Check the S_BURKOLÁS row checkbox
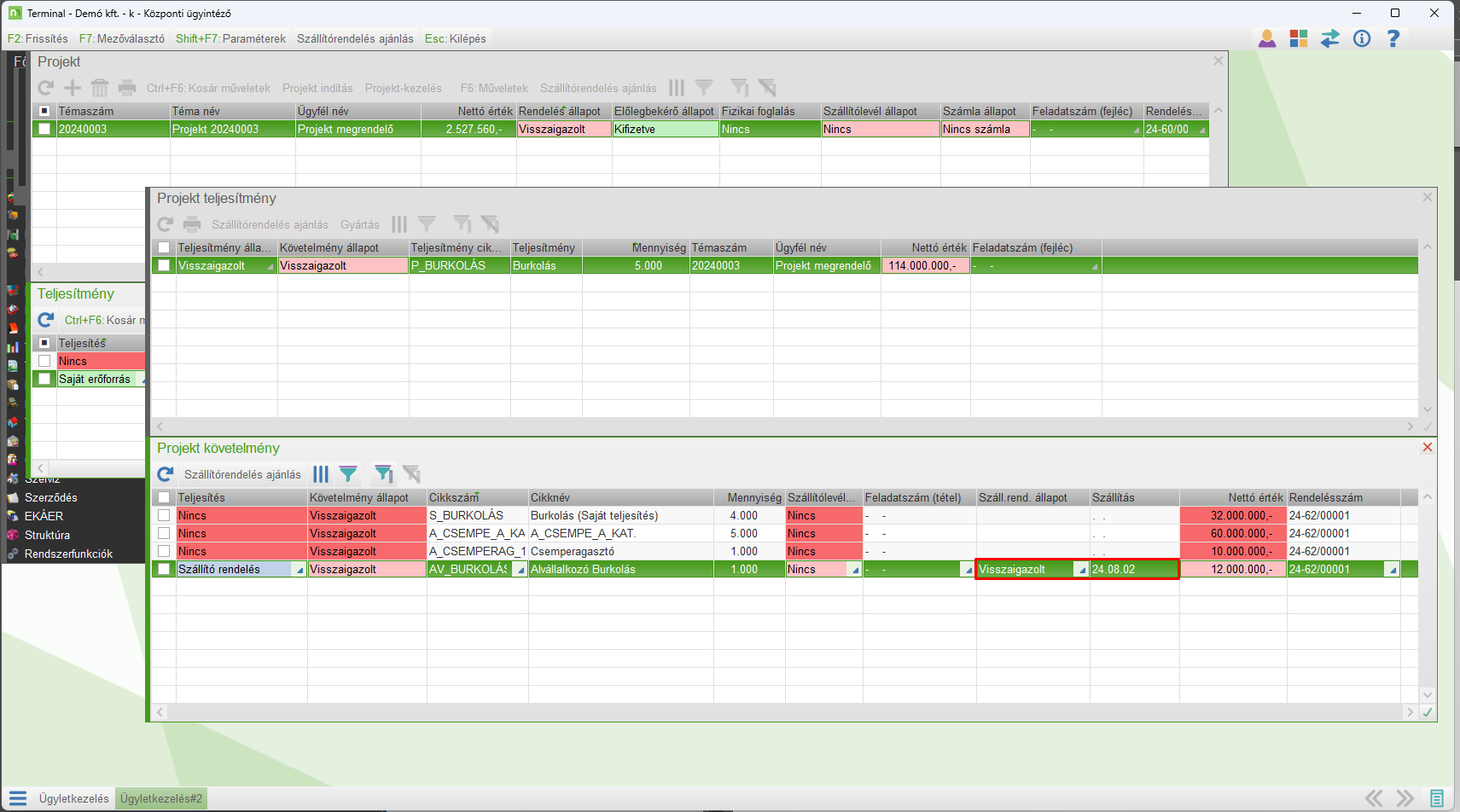 pos(164,515)
